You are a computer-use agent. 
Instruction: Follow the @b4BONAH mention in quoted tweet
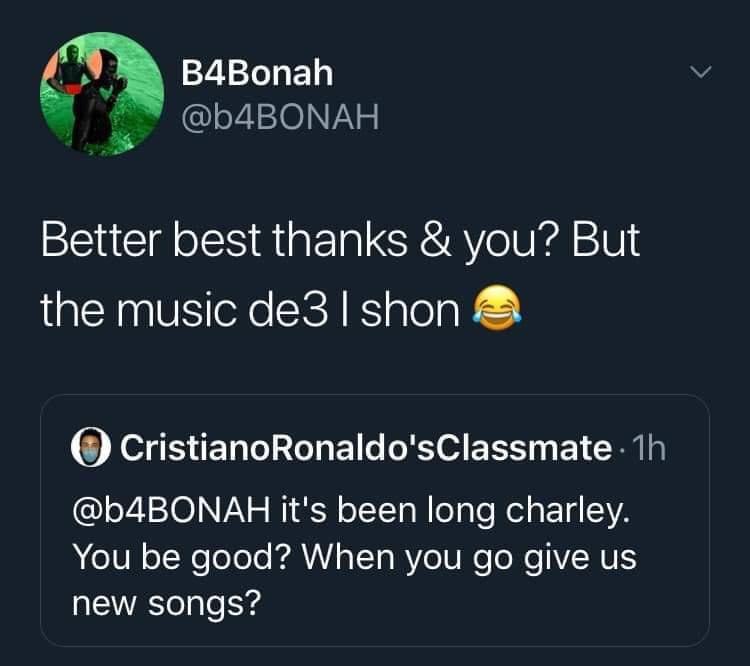point(171,510)
